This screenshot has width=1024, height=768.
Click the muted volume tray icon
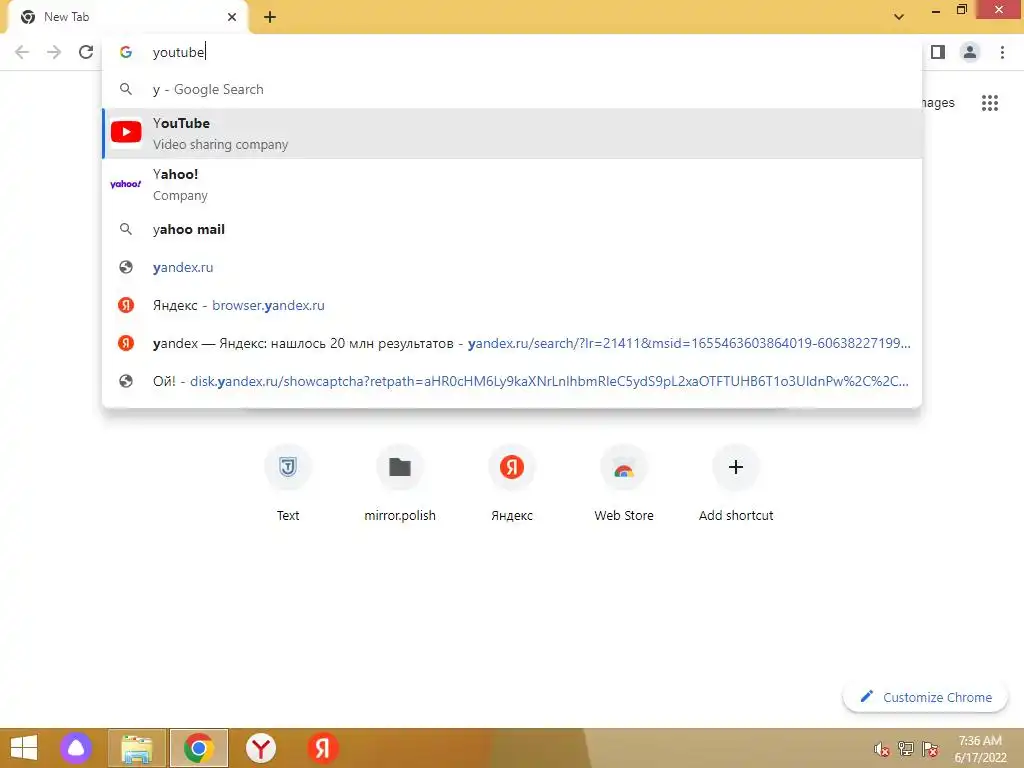[882, 749]
